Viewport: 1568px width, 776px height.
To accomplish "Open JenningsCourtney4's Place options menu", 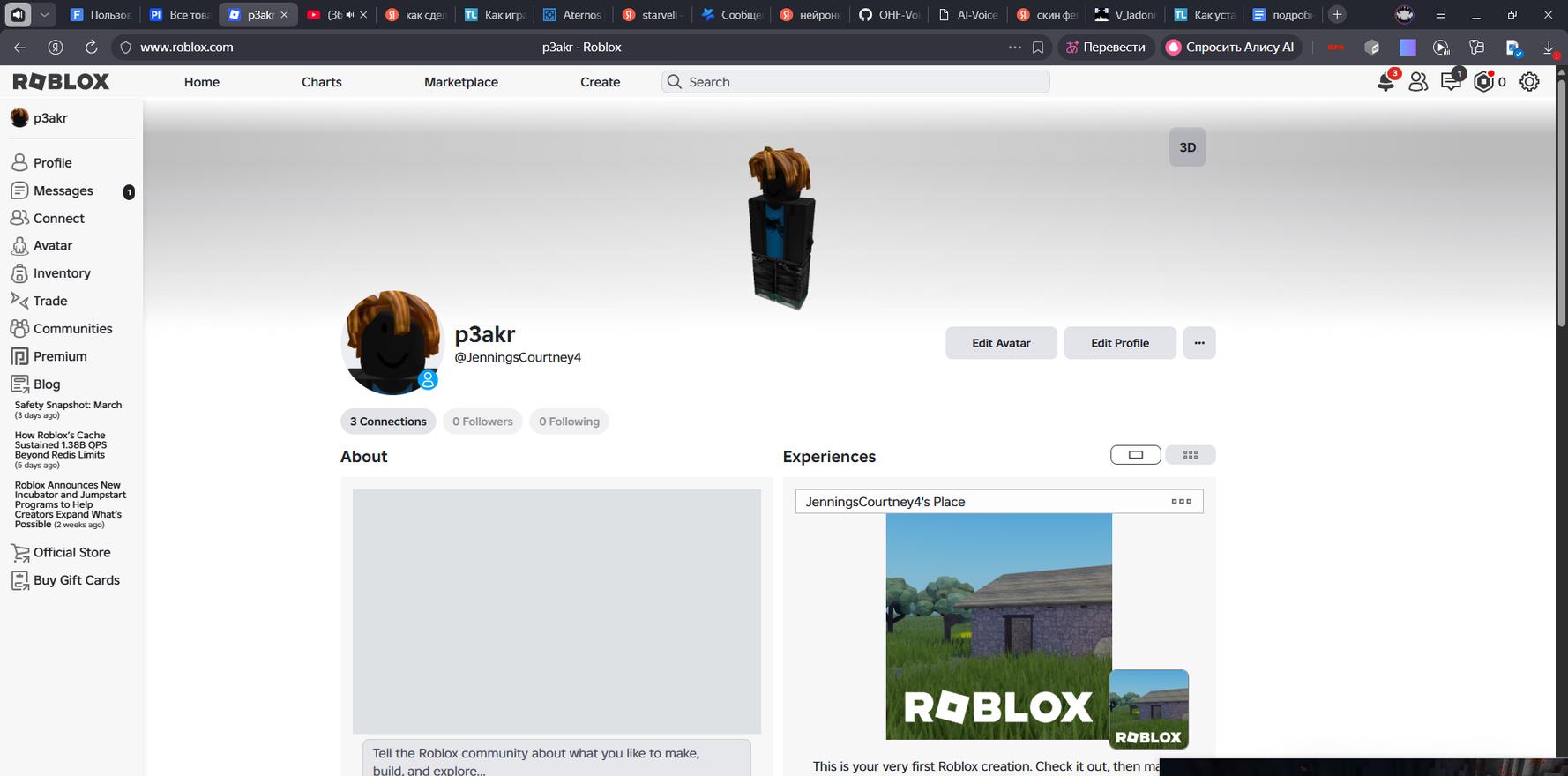I will click(1181, 502).
